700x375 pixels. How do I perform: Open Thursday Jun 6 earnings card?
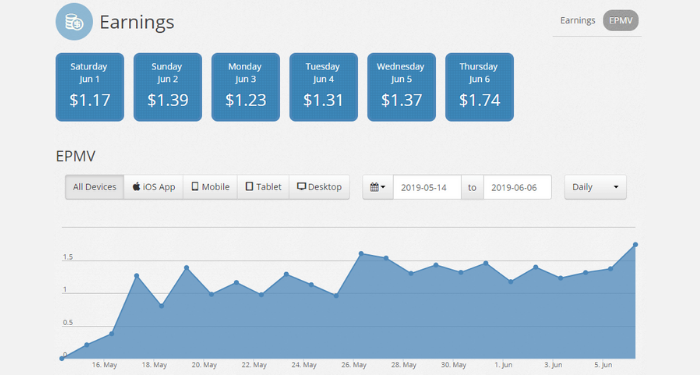(479, 87)
